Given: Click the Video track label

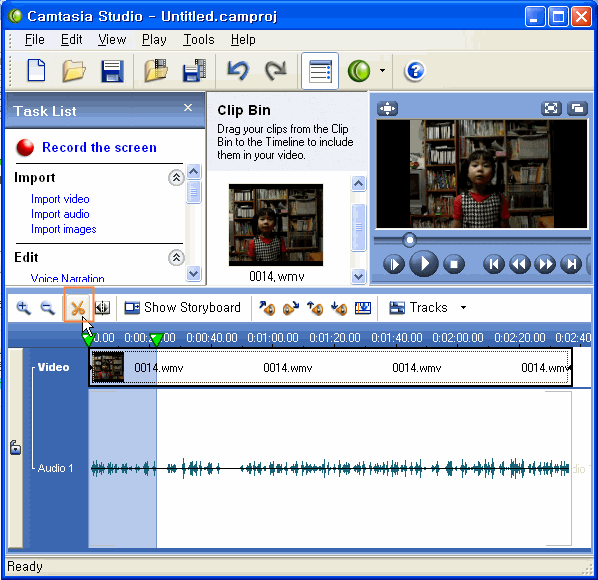Looking at the screenshot, I should tap(53, 367).
